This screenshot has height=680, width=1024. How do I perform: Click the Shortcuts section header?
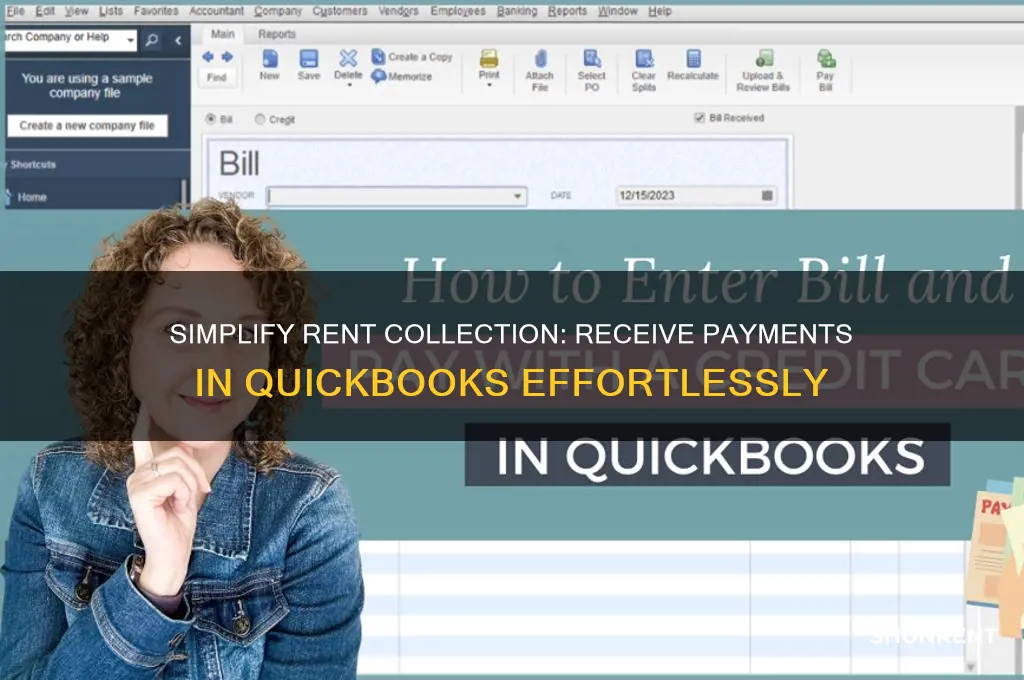(33, 165)
